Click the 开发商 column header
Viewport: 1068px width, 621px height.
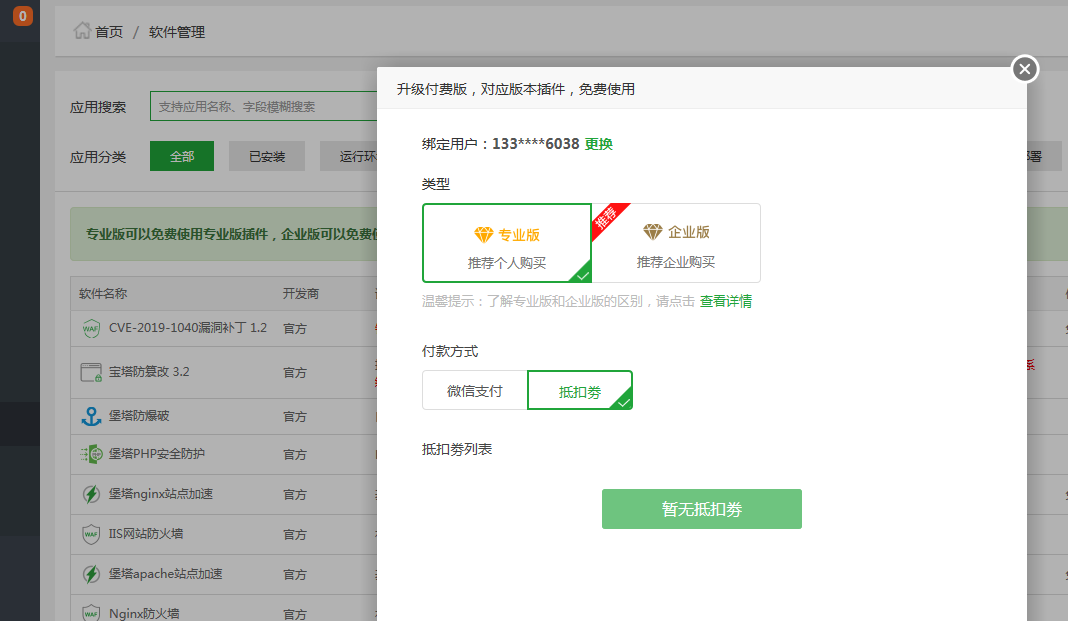pos(300,293)
